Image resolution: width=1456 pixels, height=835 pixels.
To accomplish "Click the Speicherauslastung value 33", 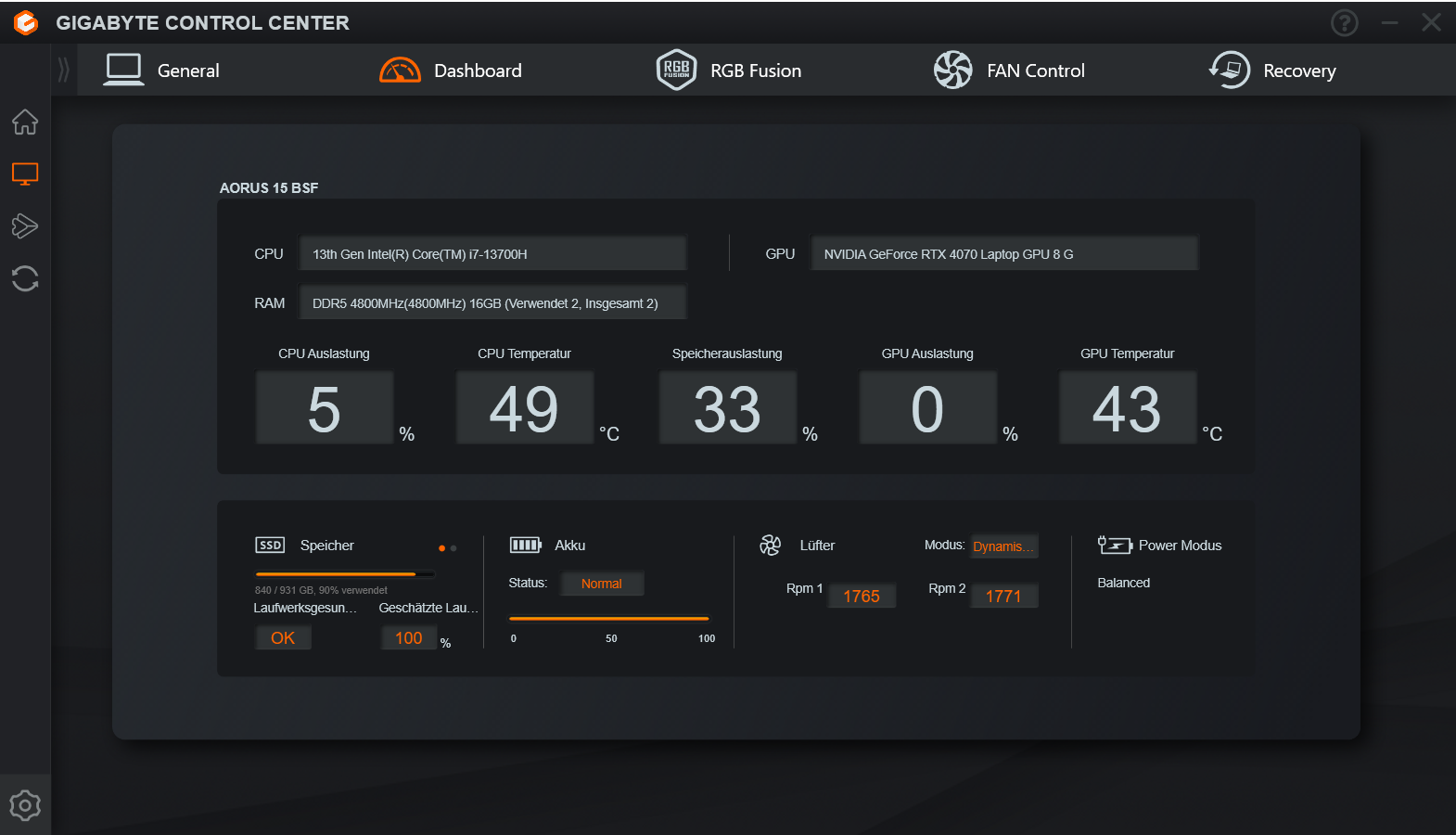I will click(728, 408).
